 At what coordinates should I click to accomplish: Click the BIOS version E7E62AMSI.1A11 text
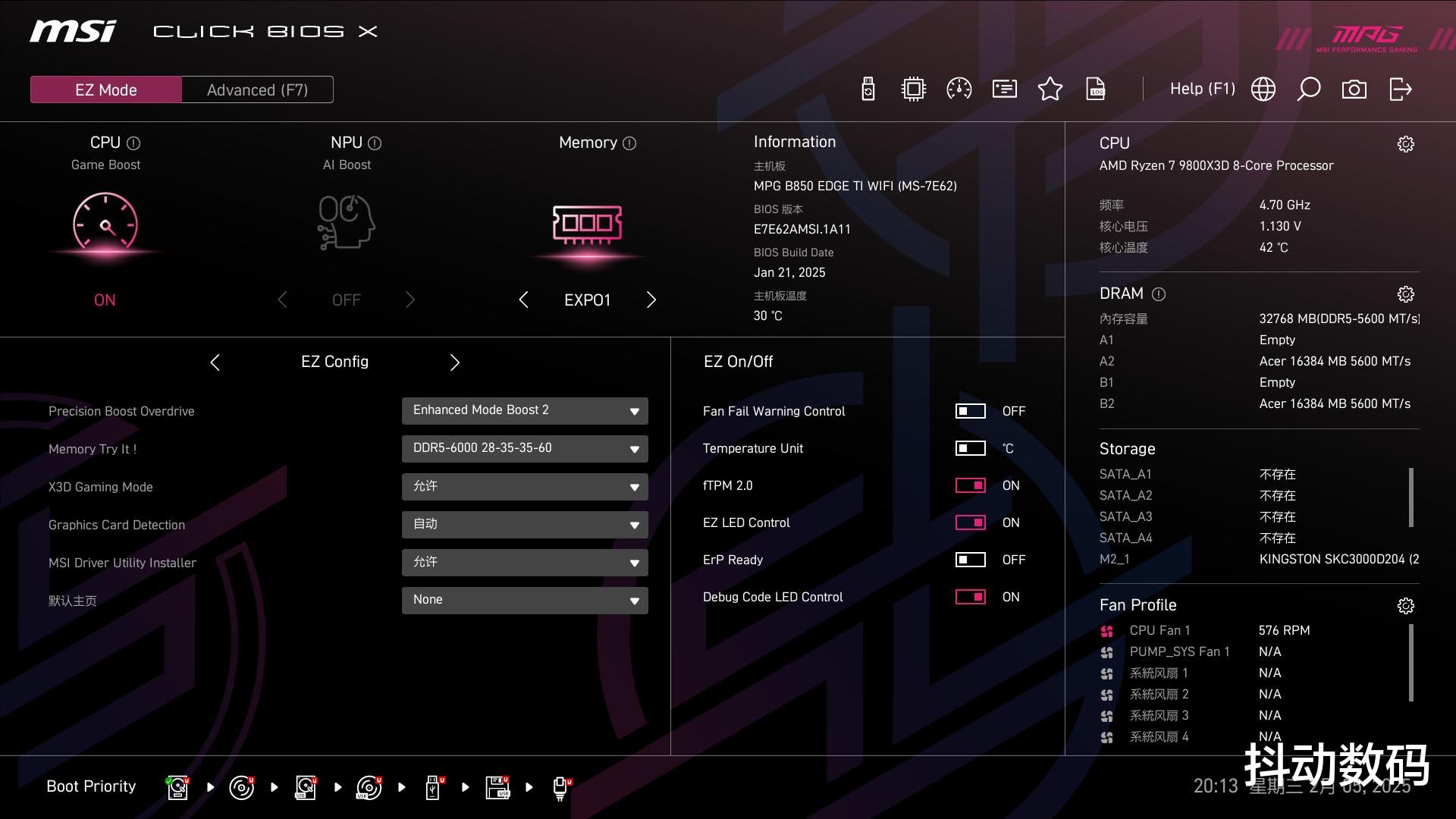pos(802,229)
